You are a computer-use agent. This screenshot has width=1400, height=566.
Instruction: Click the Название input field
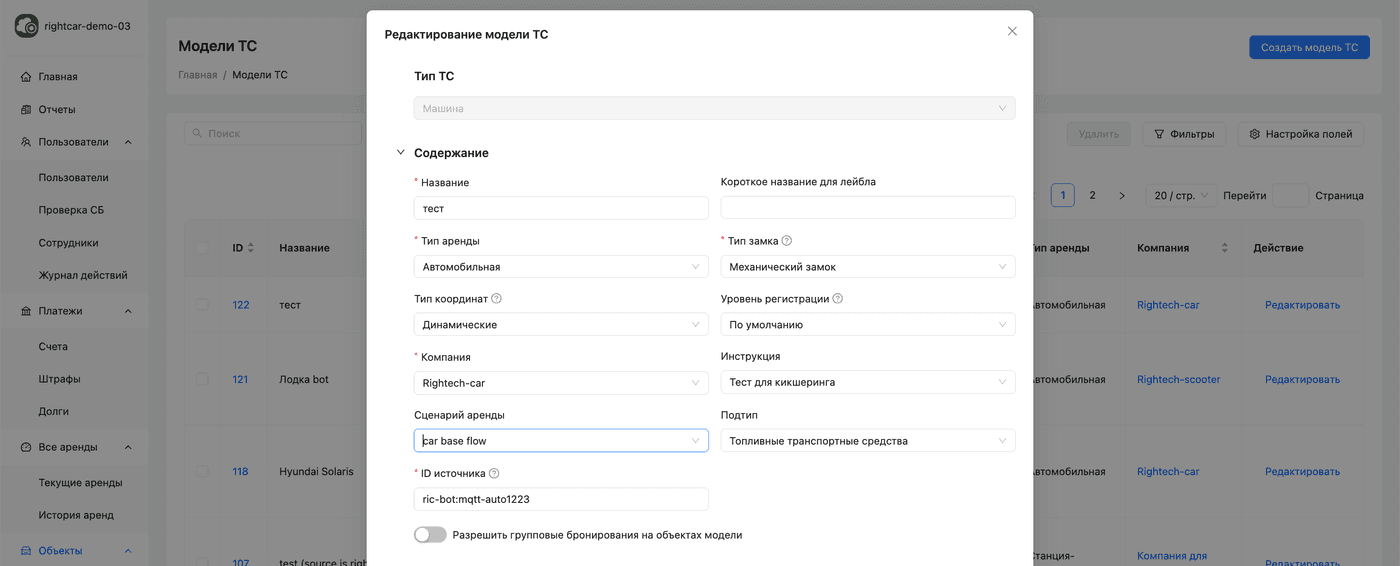pyautogui.click(x=560, y=209)
